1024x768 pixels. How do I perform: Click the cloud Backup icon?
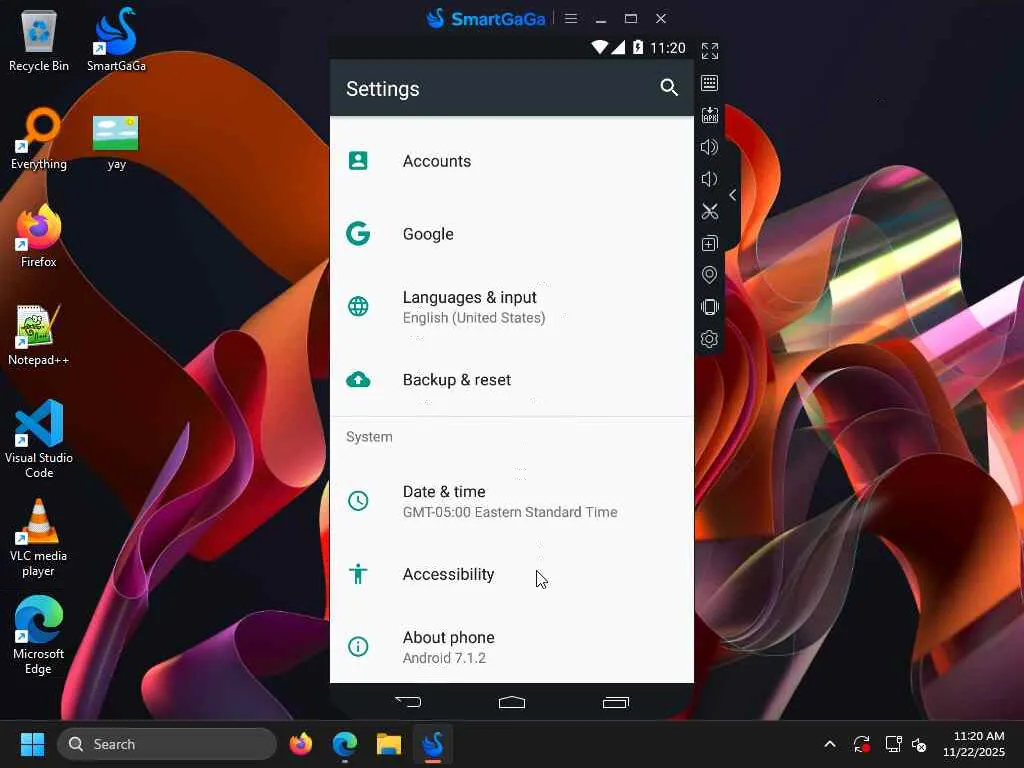coord(358,379)
